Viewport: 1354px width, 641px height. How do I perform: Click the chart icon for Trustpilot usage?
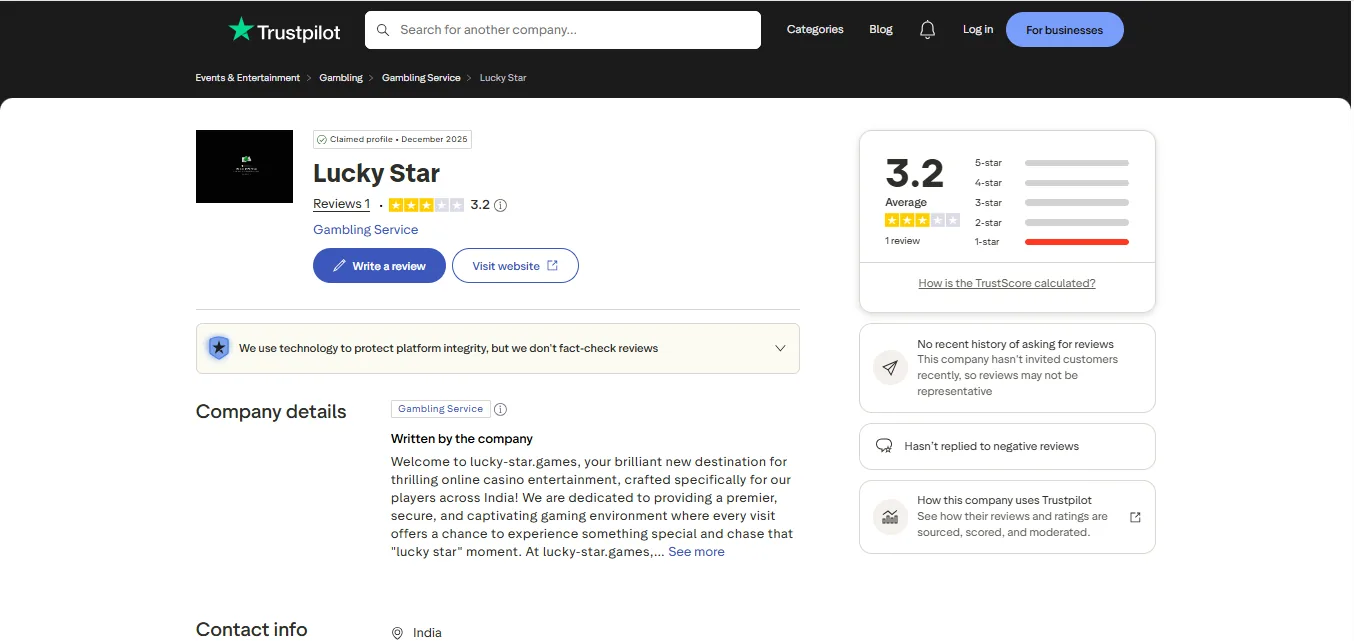[890, 517]
